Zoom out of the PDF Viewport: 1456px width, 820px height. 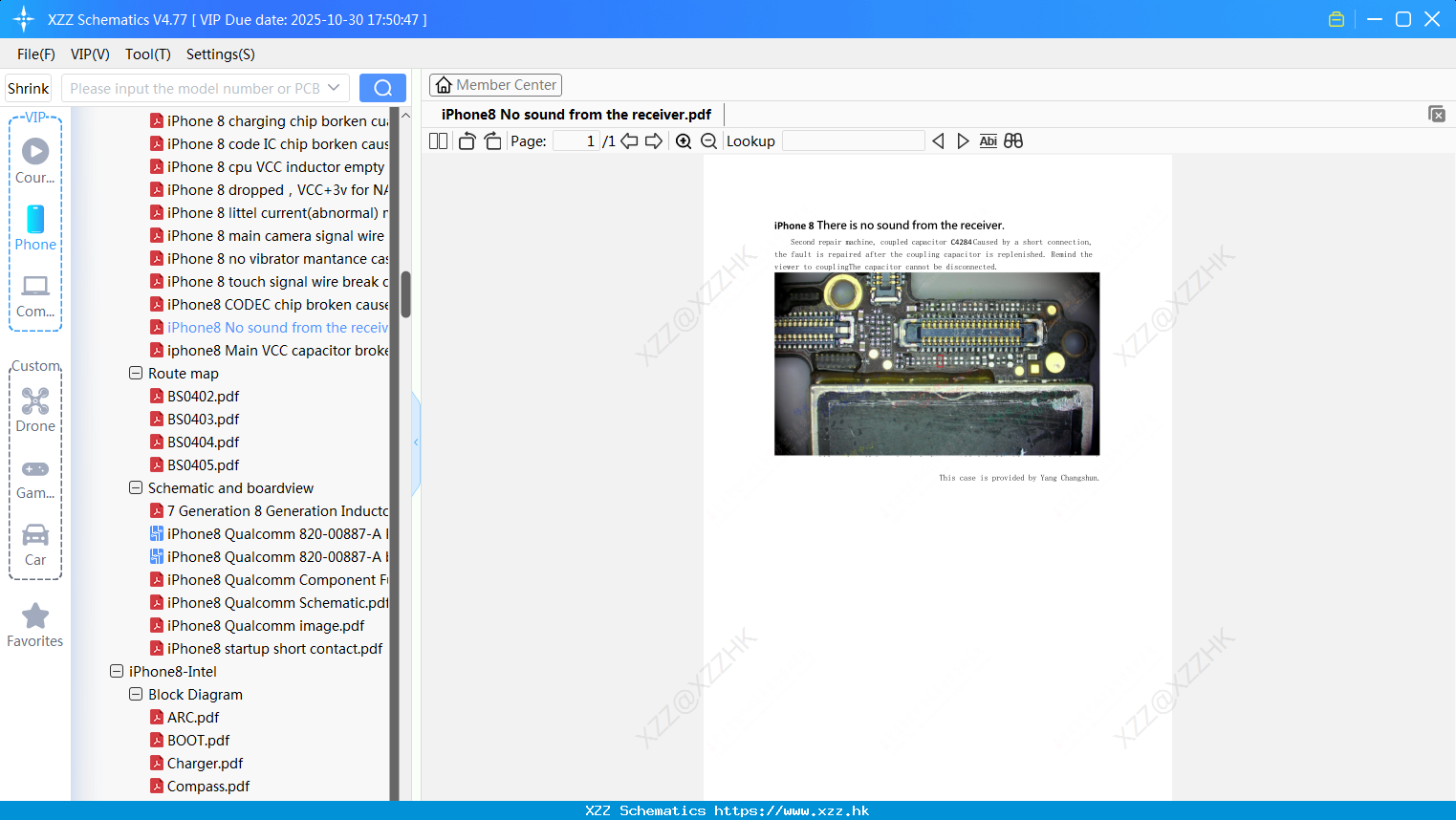708,140
